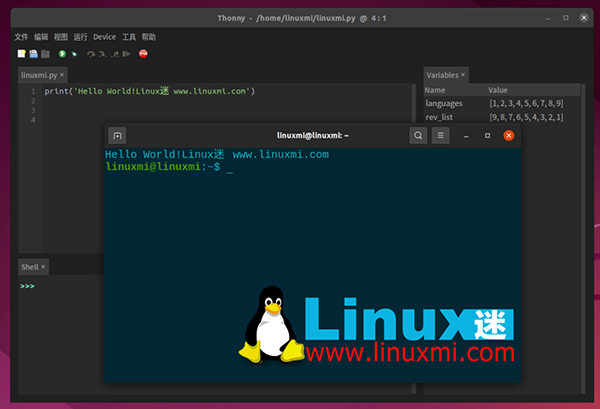Open the terminal hamburger menu
Viewport: 600px width, 409px height.
point(440,135)
